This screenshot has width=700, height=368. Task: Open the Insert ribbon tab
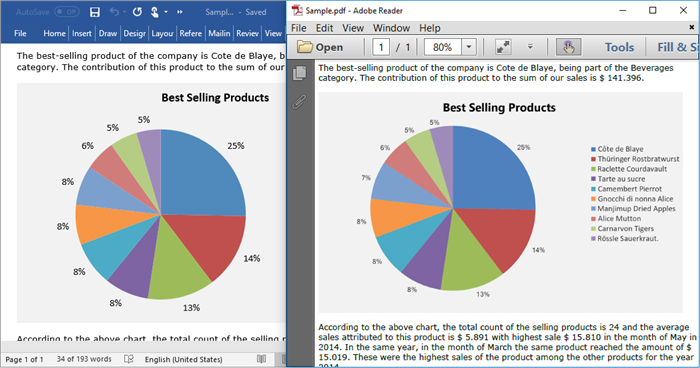pos(82,33)
